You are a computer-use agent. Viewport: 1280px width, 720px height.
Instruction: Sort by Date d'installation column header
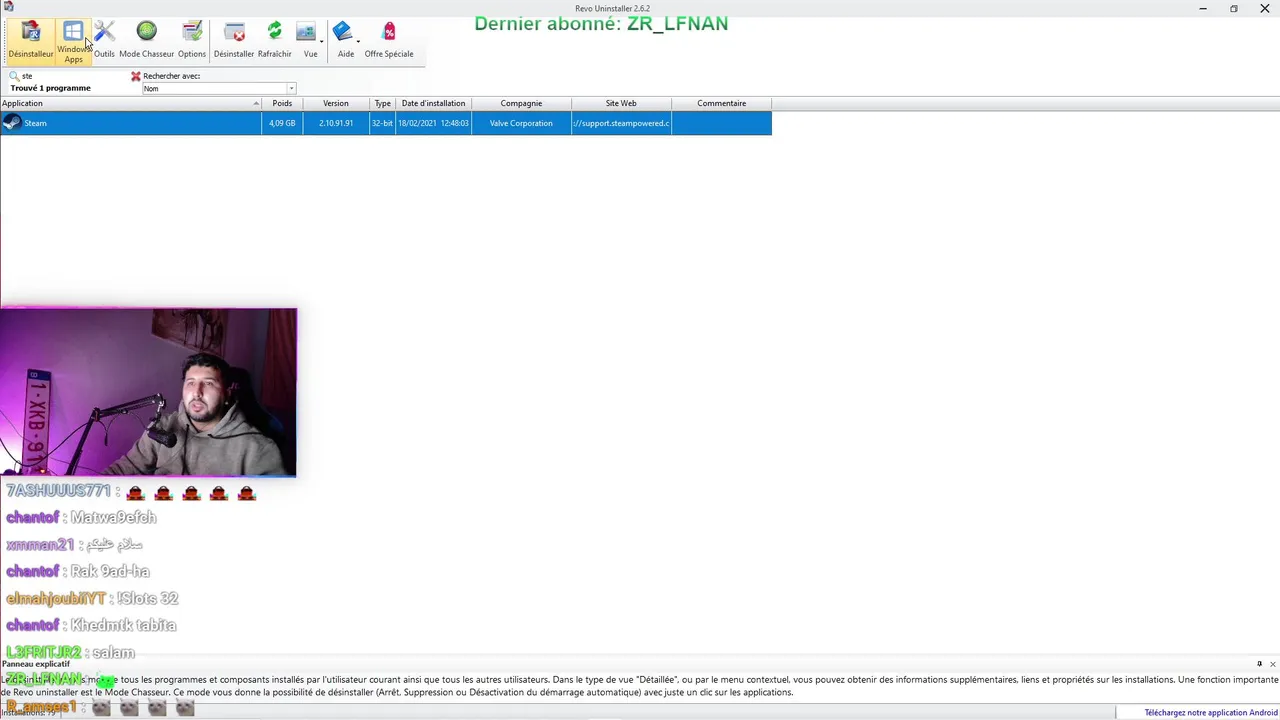[x=433, y=103]
